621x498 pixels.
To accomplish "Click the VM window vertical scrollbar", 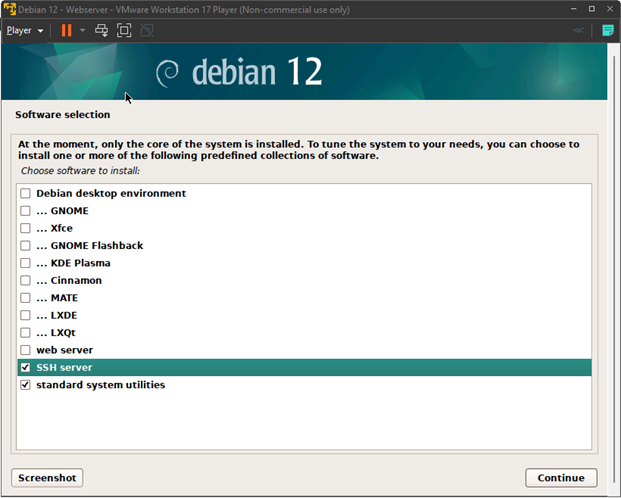I will click(x=614, y=269).
